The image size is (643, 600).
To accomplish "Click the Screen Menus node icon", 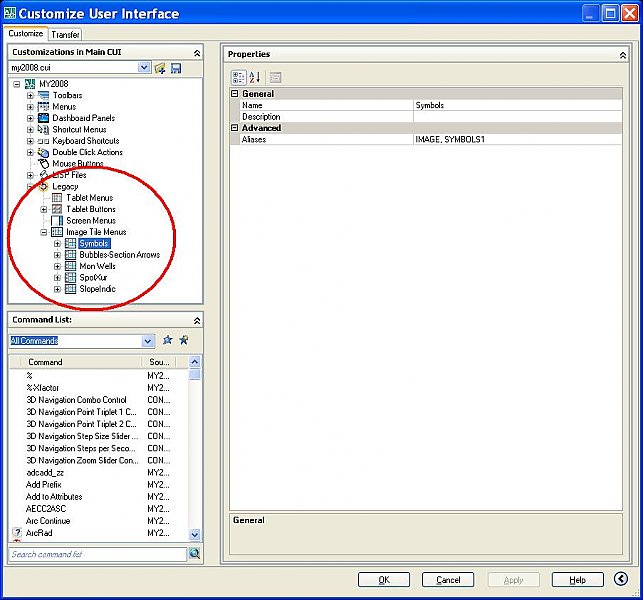I will pyautogui.click(x=57, y=221).
